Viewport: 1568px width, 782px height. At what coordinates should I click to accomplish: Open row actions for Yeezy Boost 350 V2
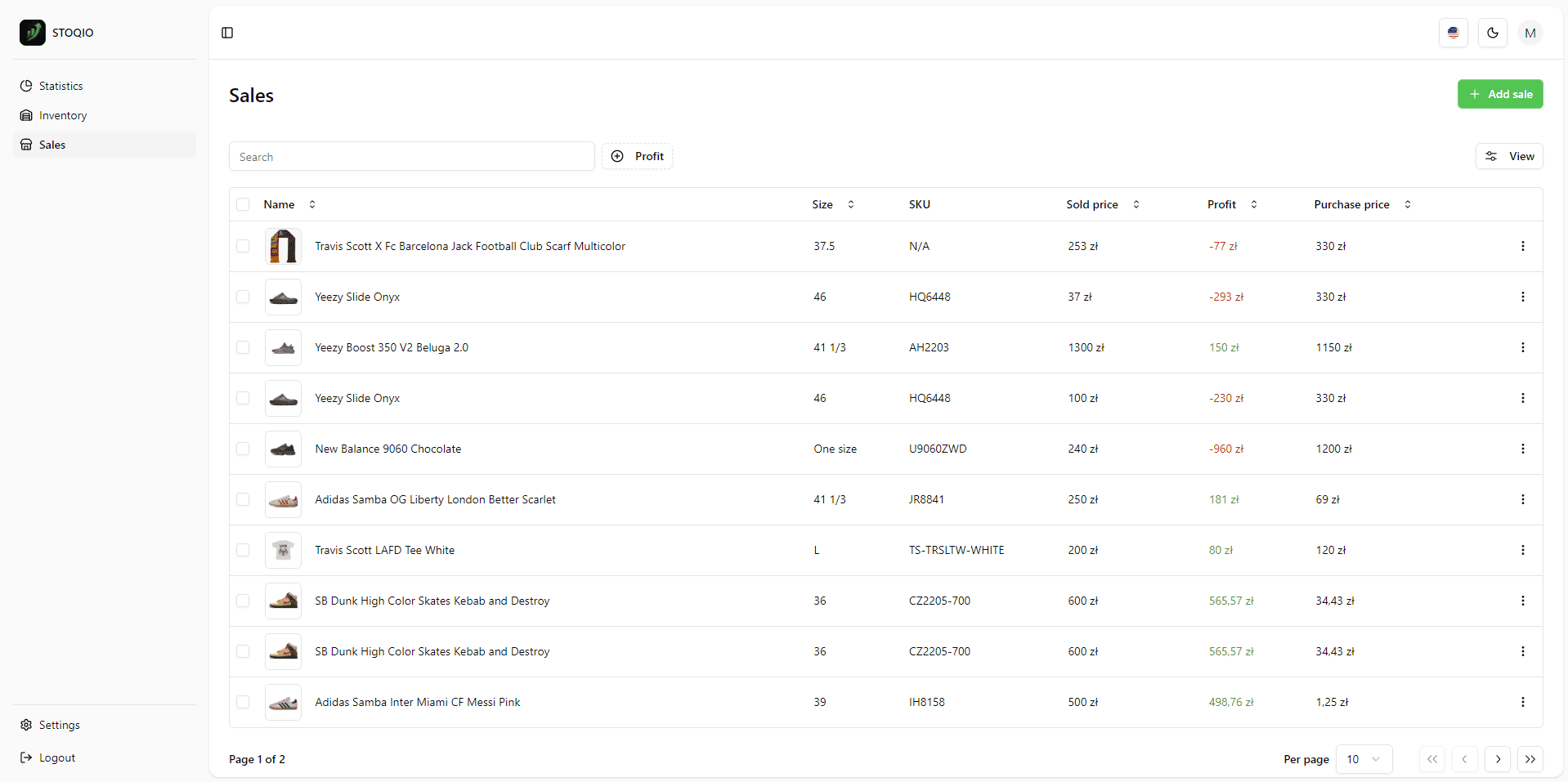click(x=1522, y=347)
